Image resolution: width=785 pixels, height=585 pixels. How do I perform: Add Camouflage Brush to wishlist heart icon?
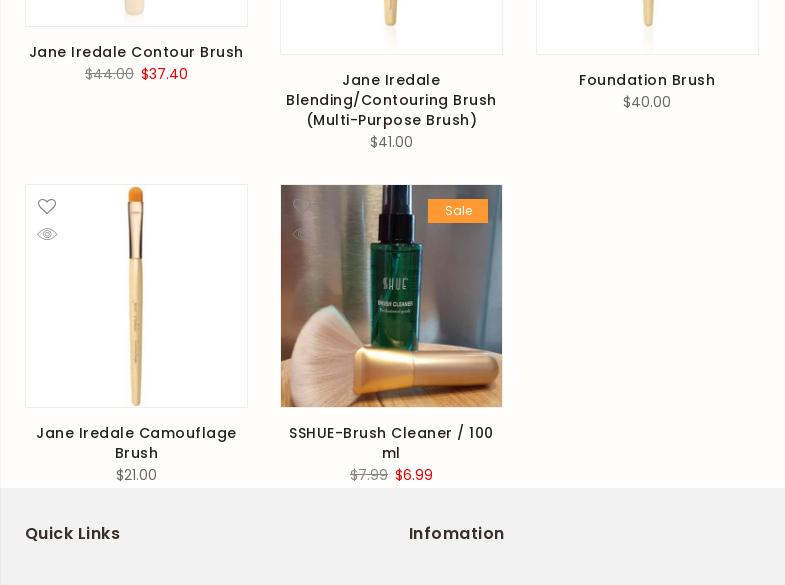(x=47, y=207)
